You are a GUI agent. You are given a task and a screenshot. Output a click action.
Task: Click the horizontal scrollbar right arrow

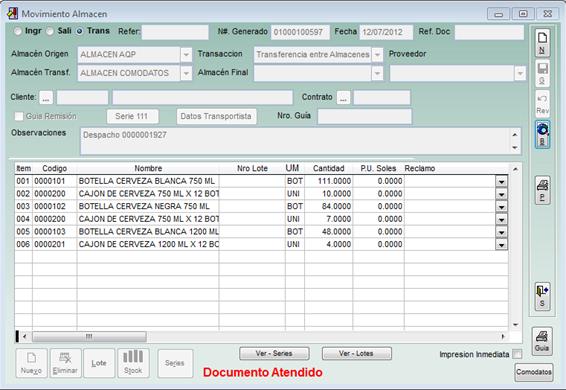[502, 337]
